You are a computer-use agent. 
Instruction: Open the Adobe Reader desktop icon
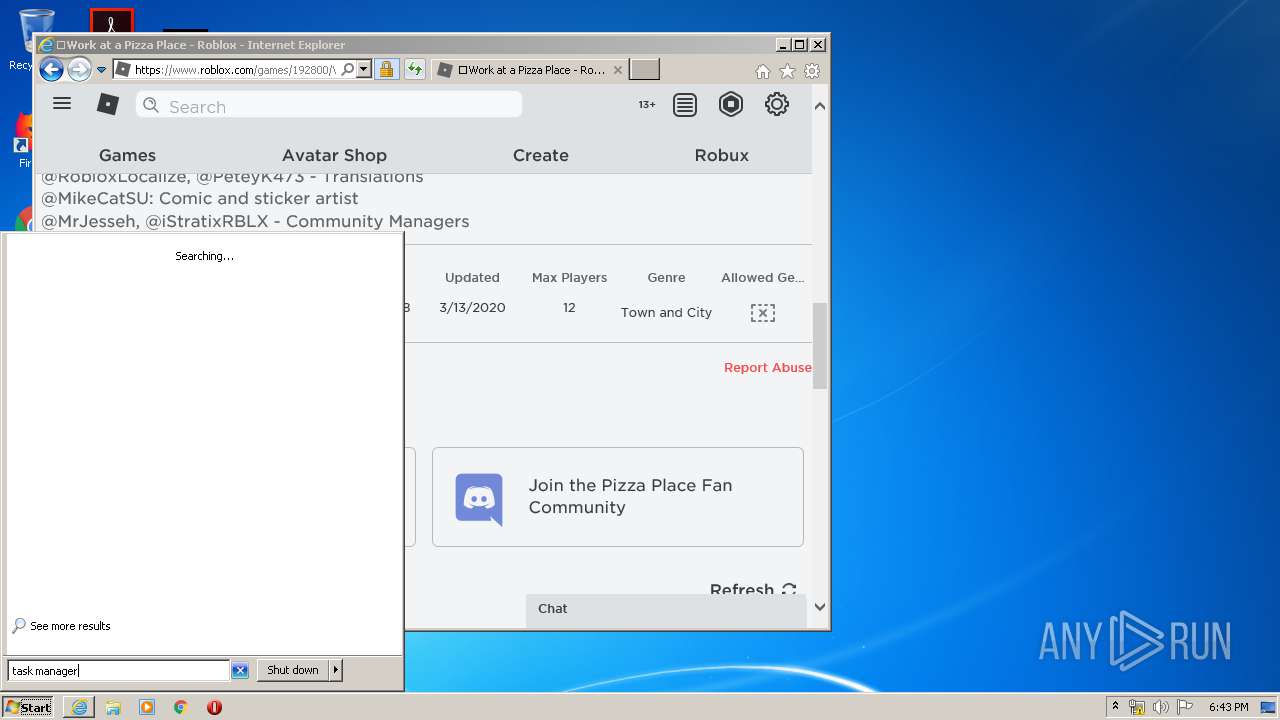[111, 21]
